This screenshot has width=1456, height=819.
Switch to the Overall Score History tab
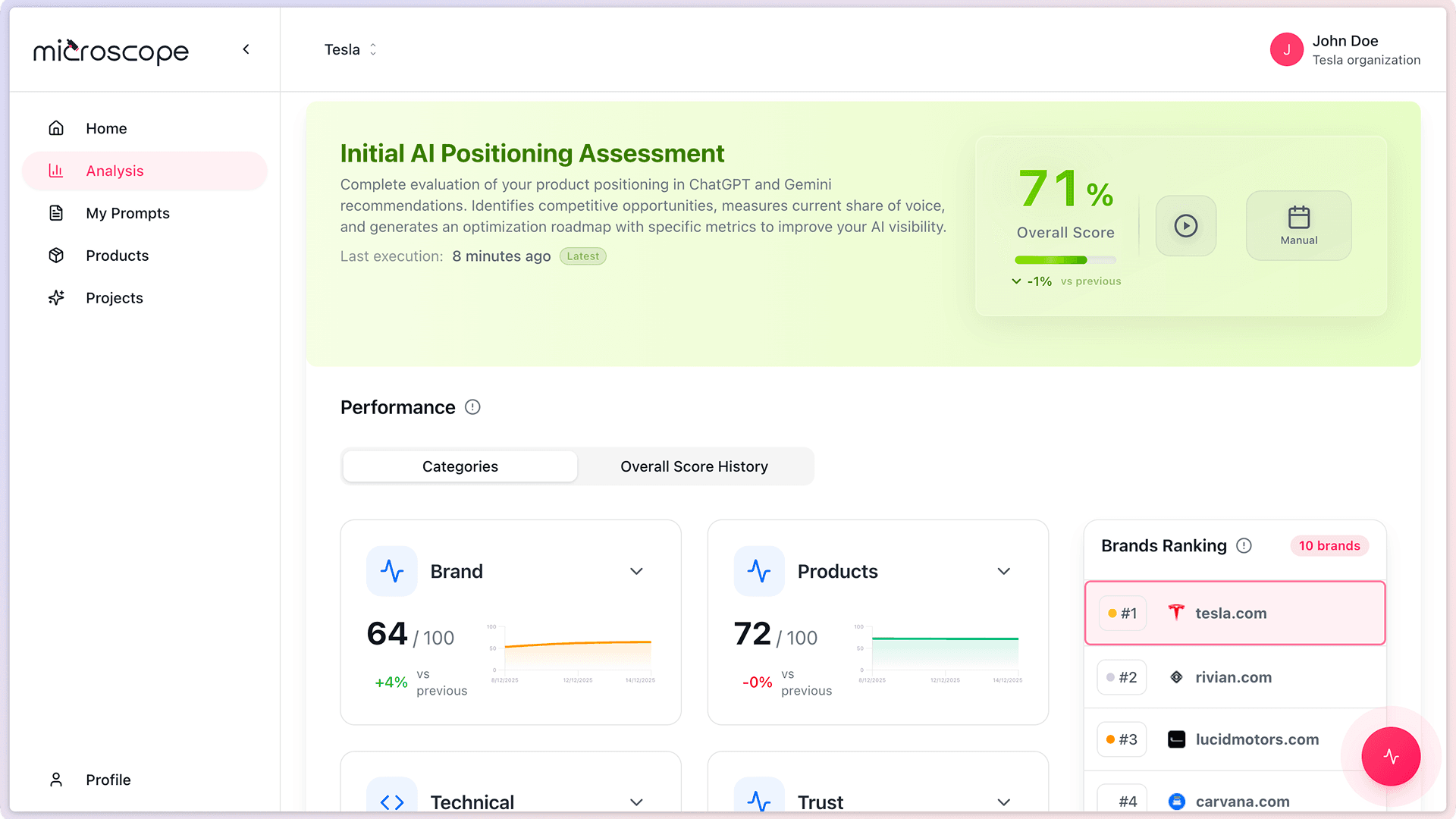click(694, 466)
